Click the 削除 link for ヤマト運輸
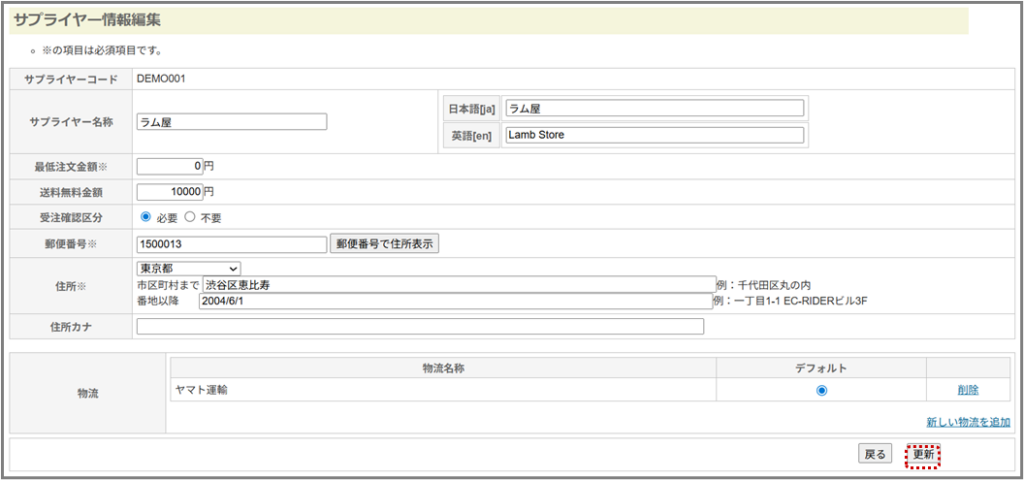 click(x=967, y=390)
